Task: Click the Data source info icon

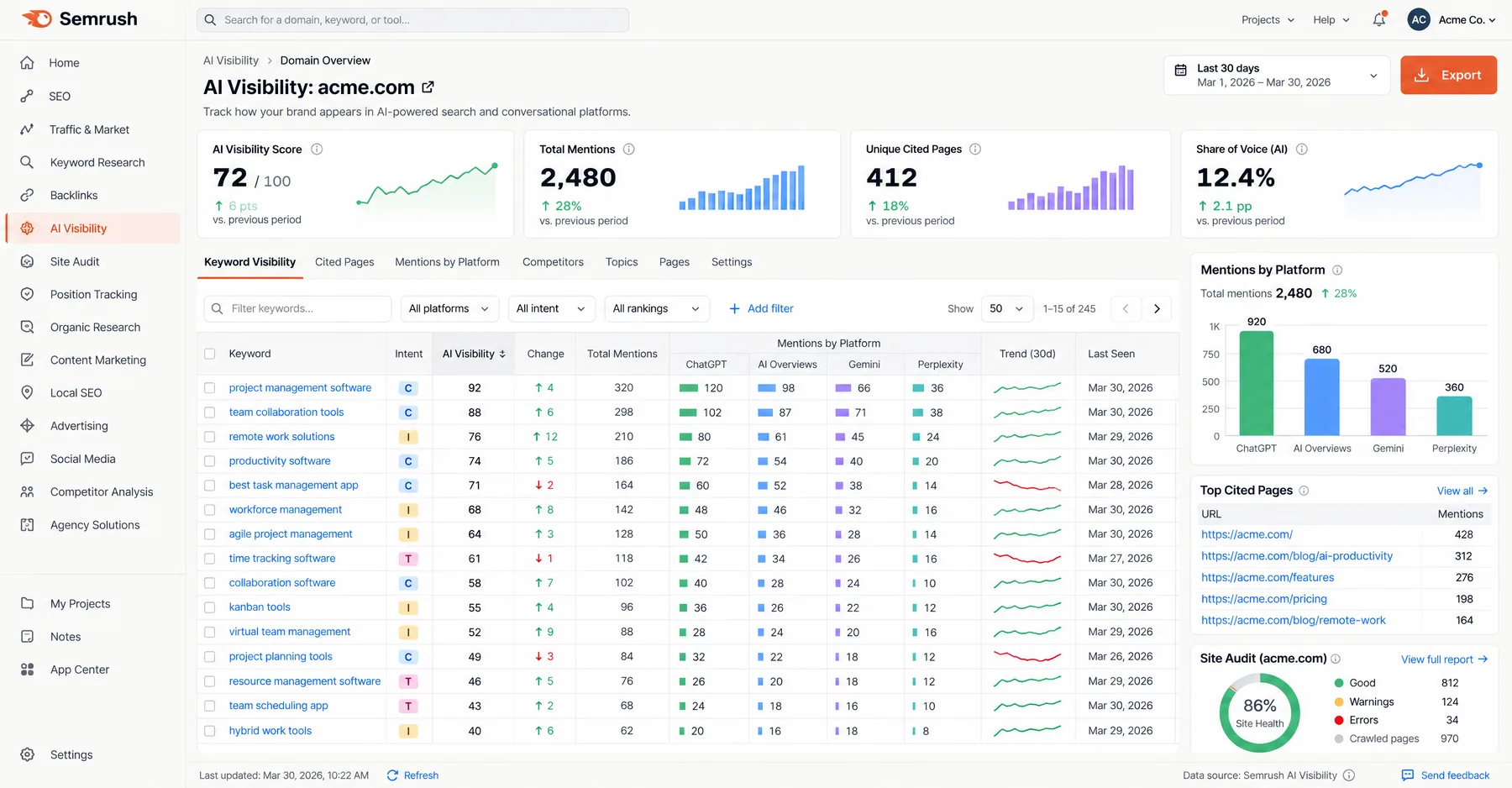Action: click(1348, 775)
